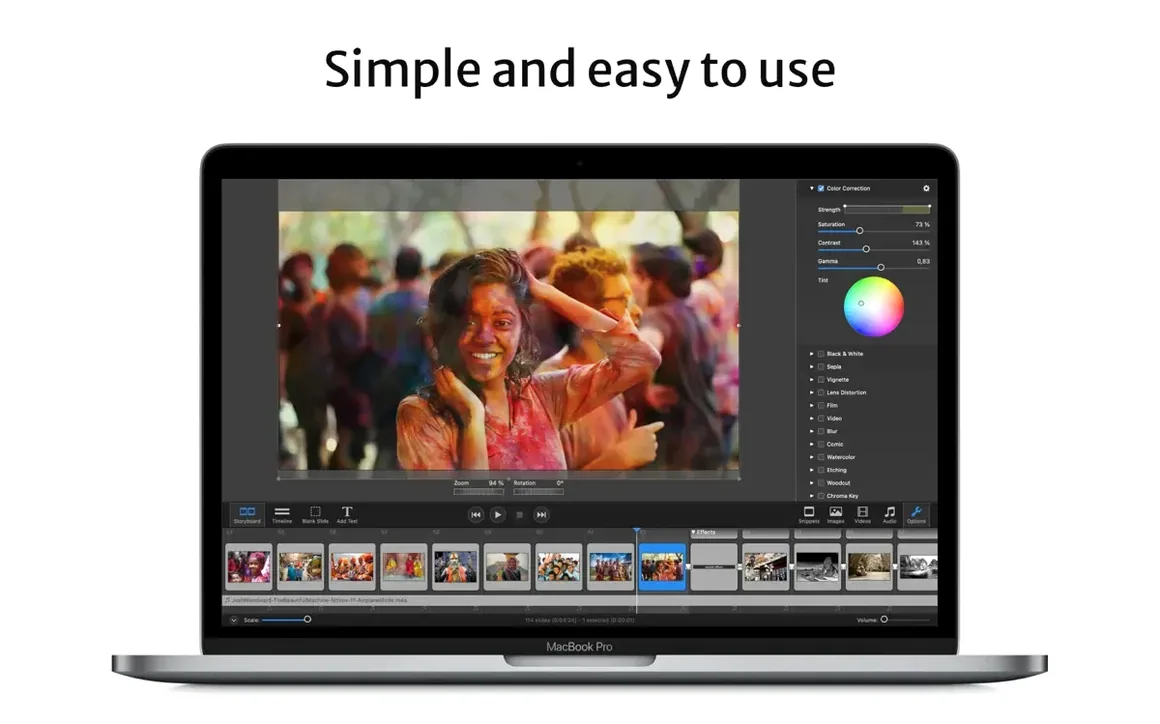Expand the Blur effect options

[812, 431]
